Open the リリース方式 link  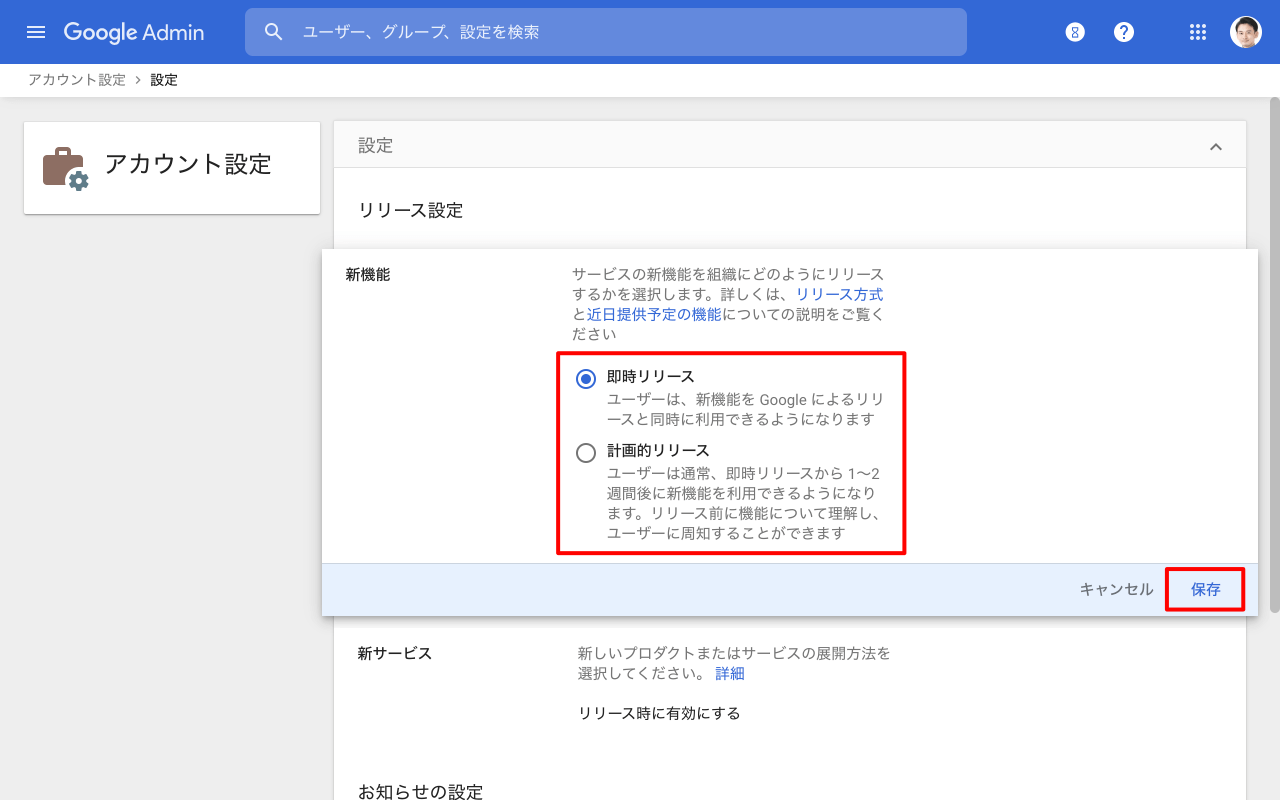point(839,294)
